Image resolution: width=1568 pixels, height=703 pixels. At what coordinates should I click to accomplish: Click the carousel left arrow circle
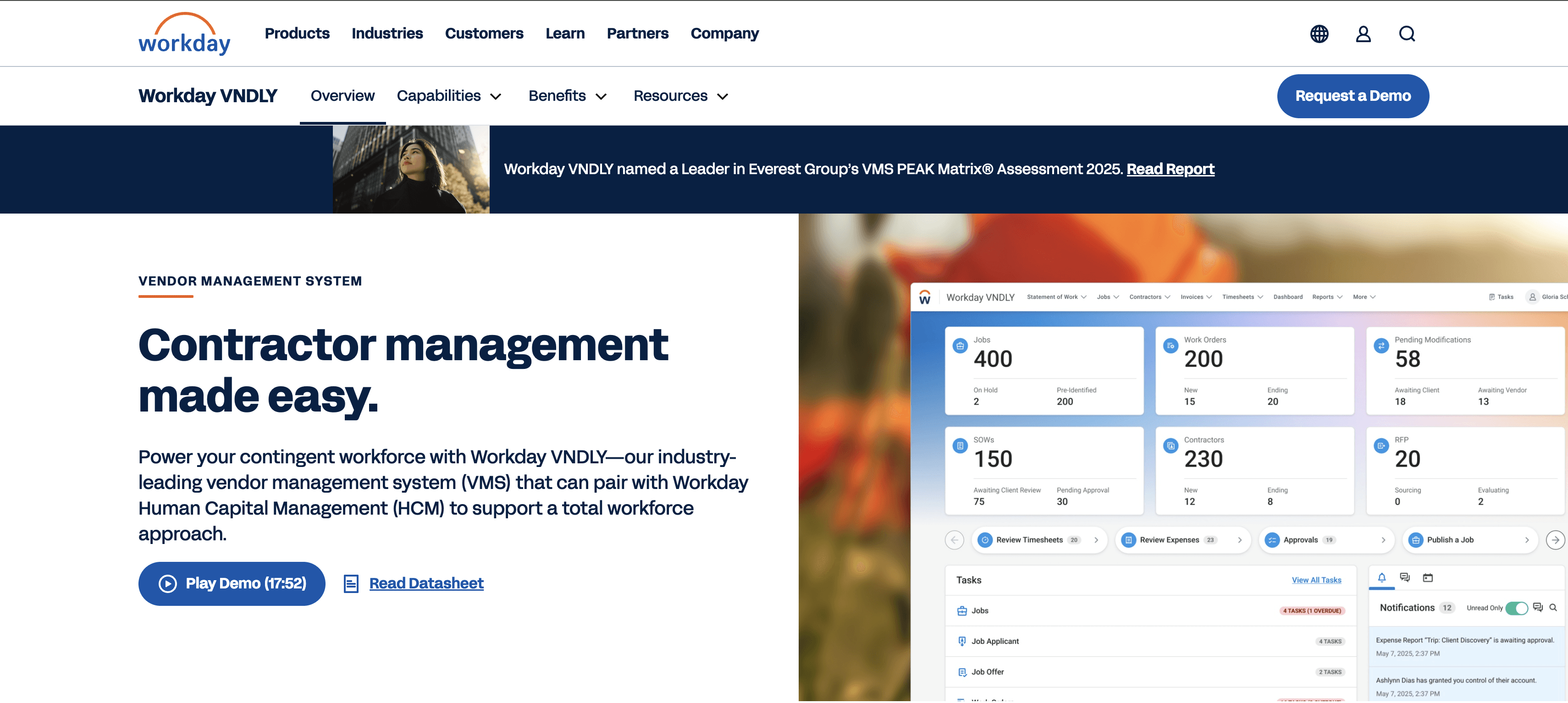tap(954, 540)
